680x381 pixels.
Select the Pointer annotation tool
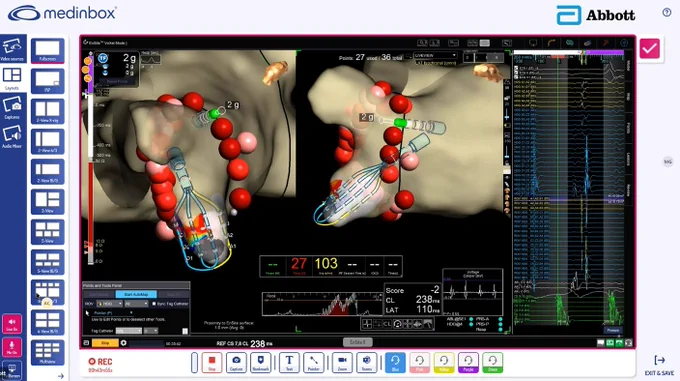pyautogui.click(x=314, y=362)
